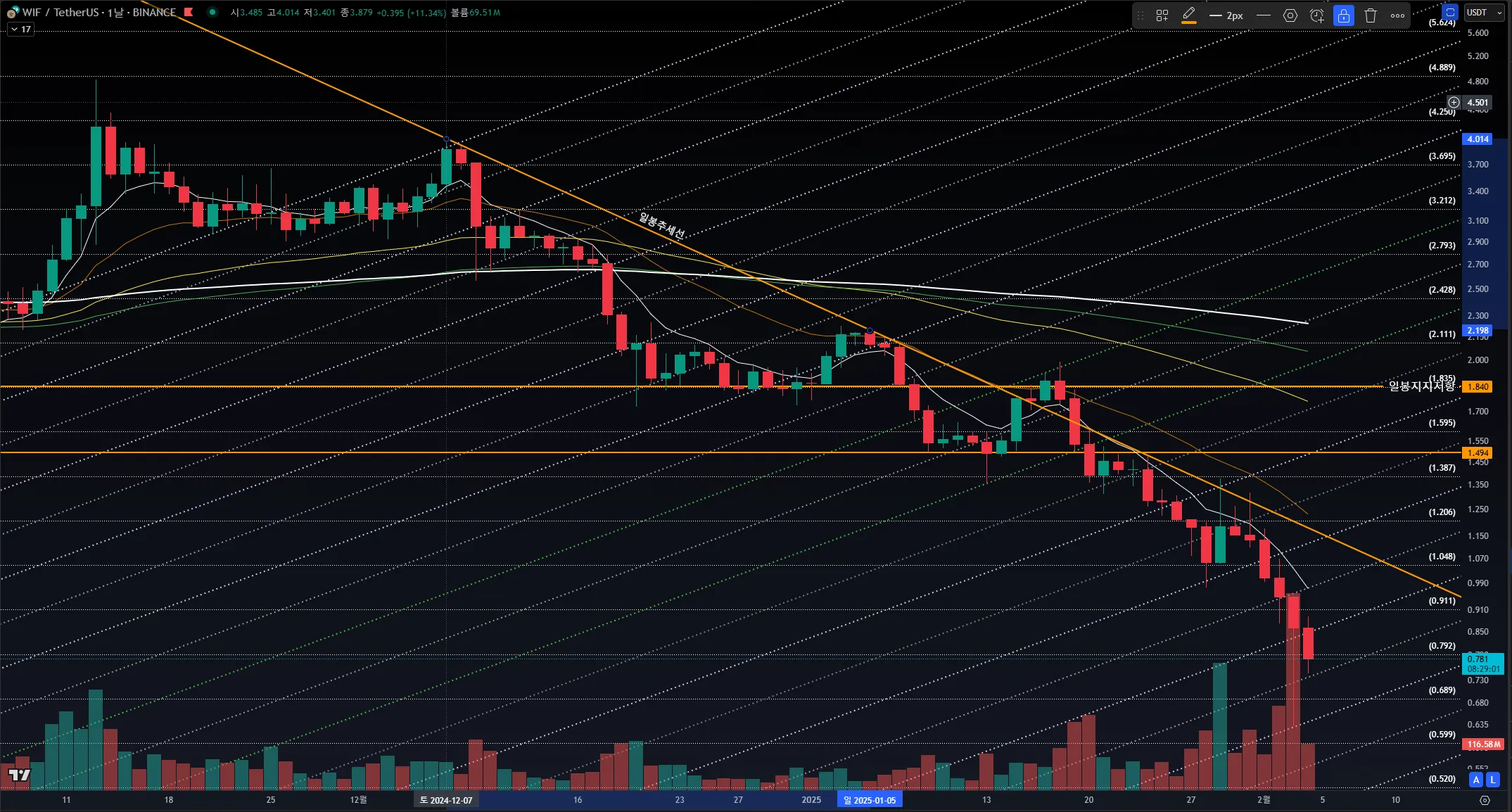
Task: Click the (0.520) fib level label
Action: pos(1442,779)
